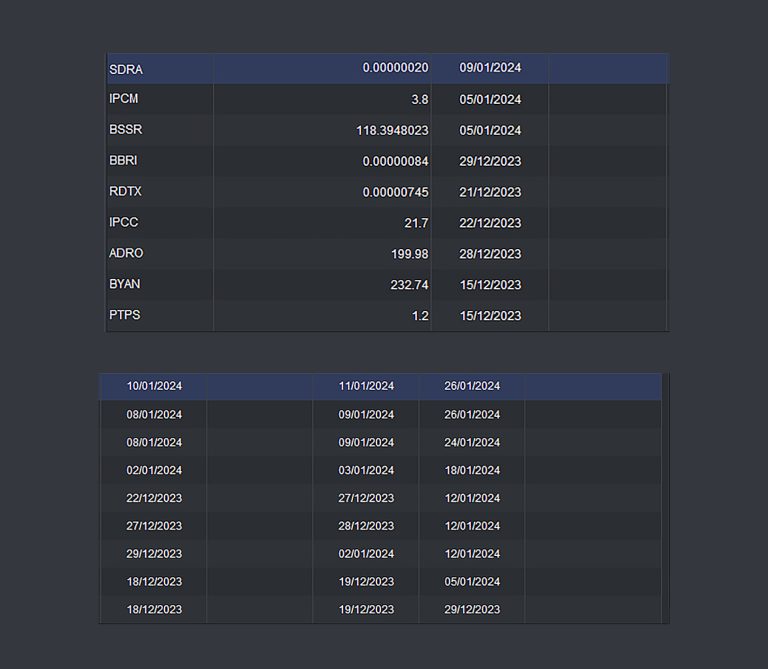
Task: Click the 118.3948023 value cell
Action: pyautogui.click(x=392, y=130)
